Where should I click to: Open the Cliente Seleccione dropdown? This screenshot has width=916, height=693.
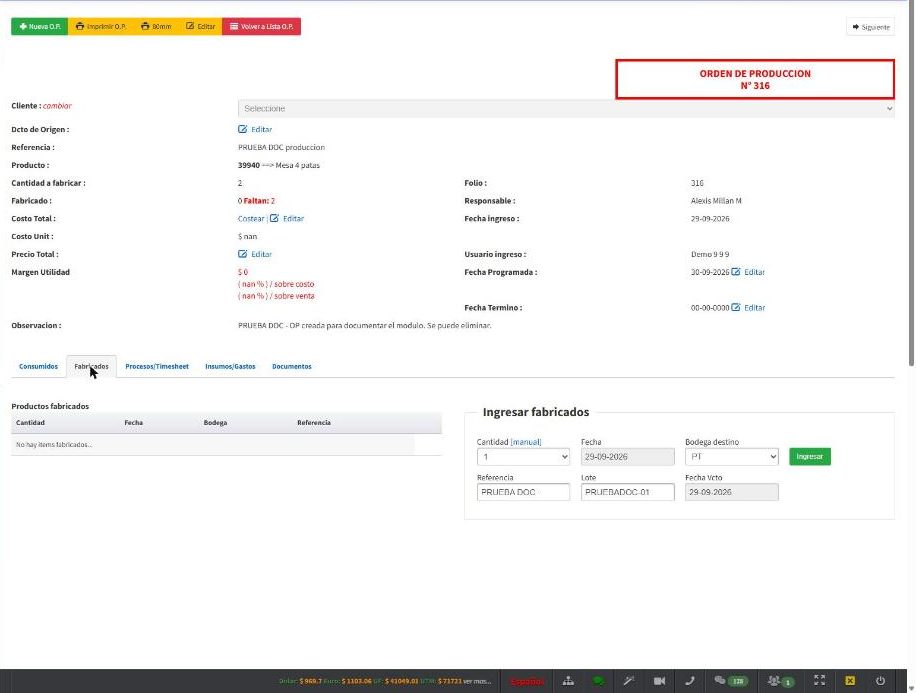coord(566,109)
